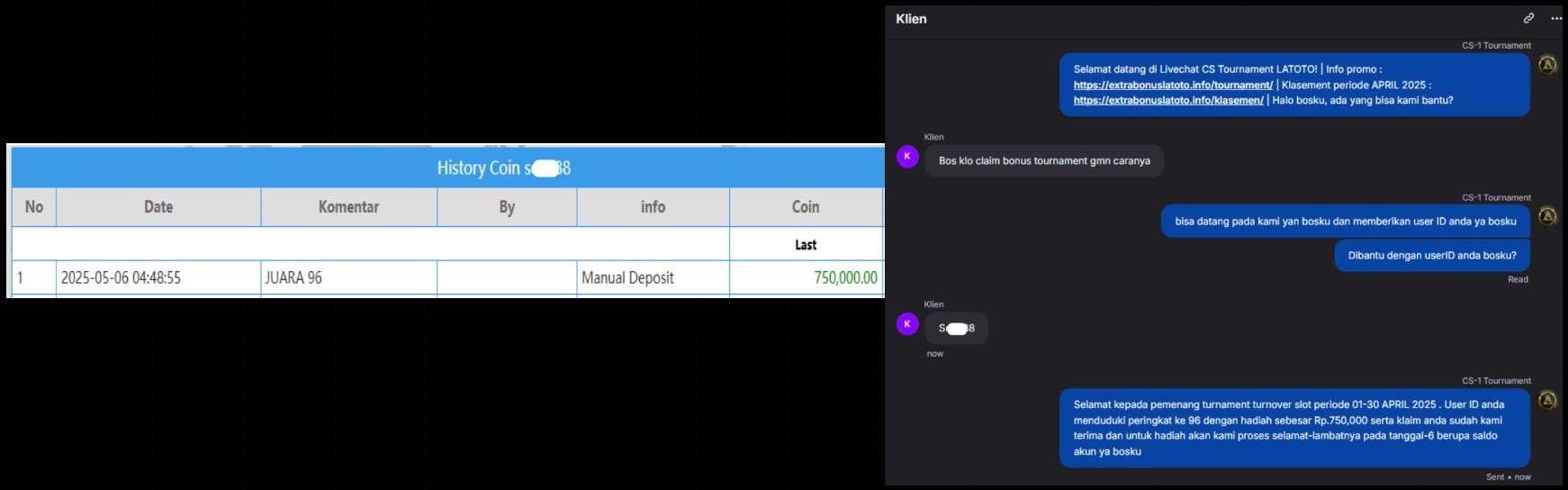Click the client's redacted user ID message bubble
The height and width of the screenshot is (490, 1568).
point(957,328)
